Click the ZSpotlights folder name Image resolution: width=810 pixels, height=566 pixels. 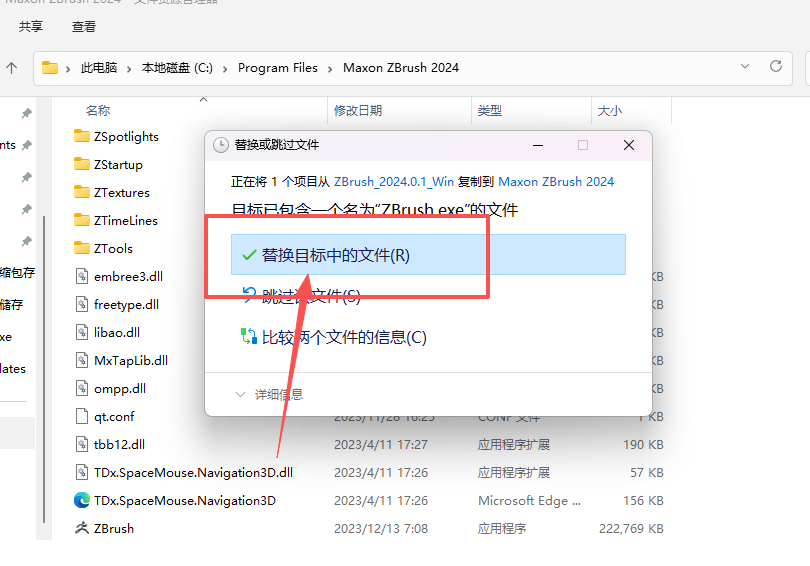click(x=126, y=137)
